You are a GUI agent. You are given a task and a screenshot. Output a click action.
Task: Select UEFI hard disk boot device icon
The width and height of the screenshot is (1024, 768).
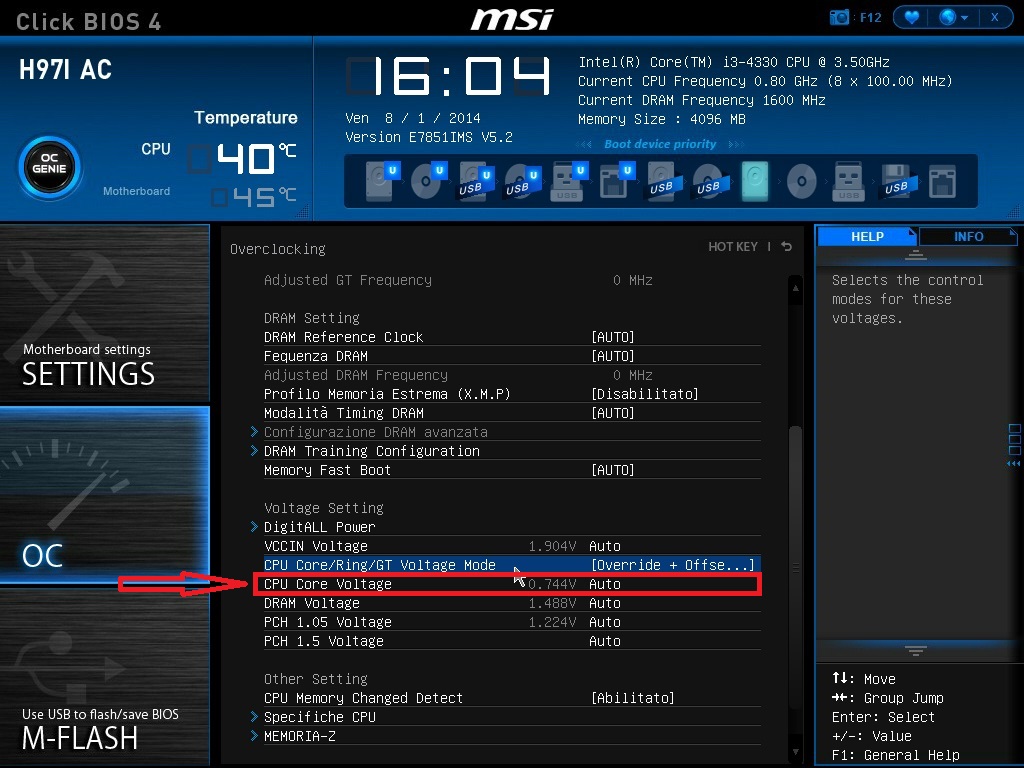pyautogui.click(x=381, y=181)
